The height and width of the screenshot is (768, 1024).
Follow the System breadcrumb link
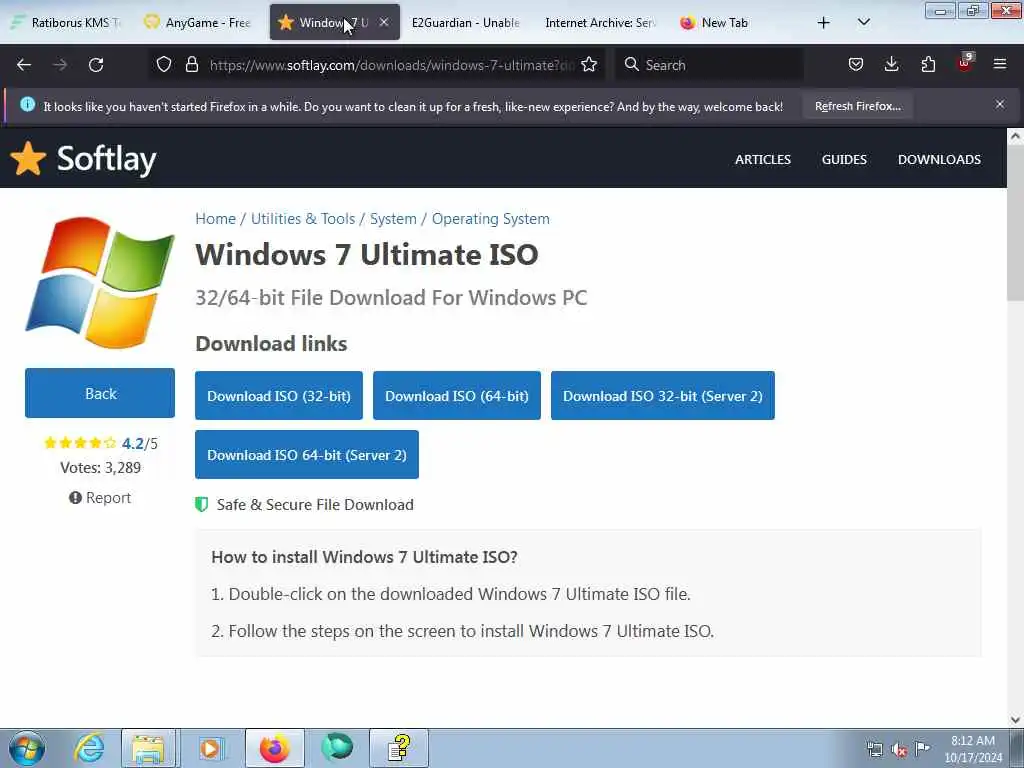pyautogui.click(x=393, y=219)
